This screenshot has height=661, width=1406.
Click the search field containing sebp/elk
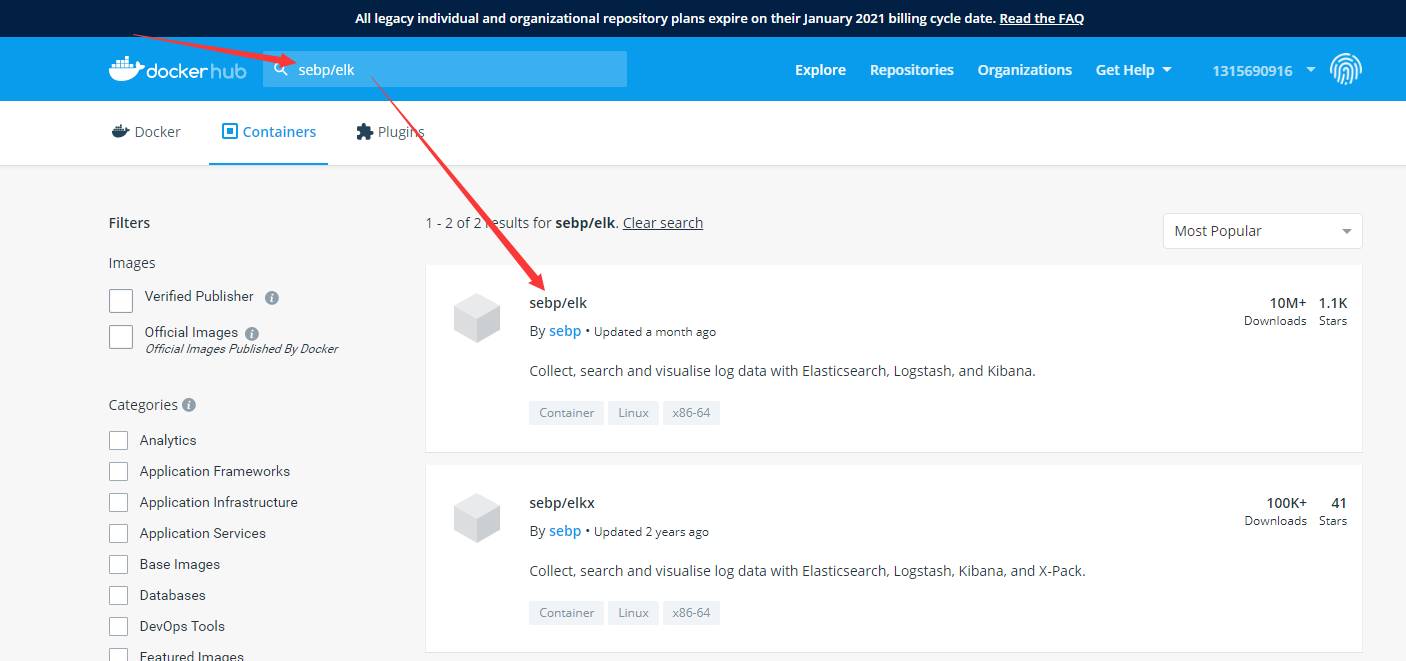click(x=445, y=69)
